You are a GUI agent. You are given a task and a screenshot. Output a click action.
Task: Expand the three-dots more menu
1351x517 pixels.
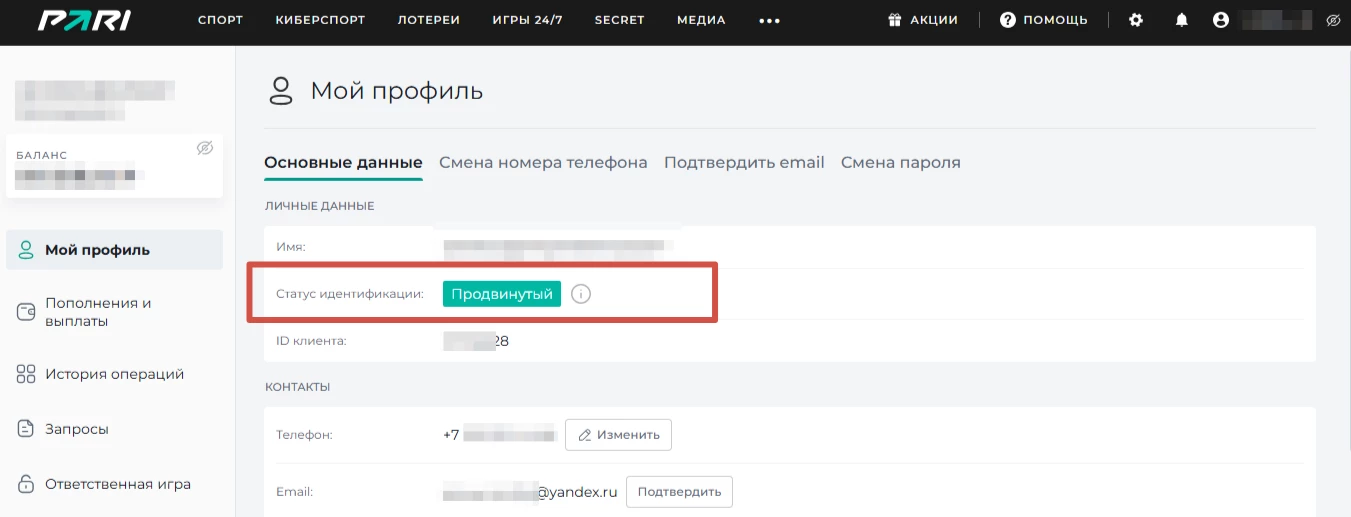point(769,20)
